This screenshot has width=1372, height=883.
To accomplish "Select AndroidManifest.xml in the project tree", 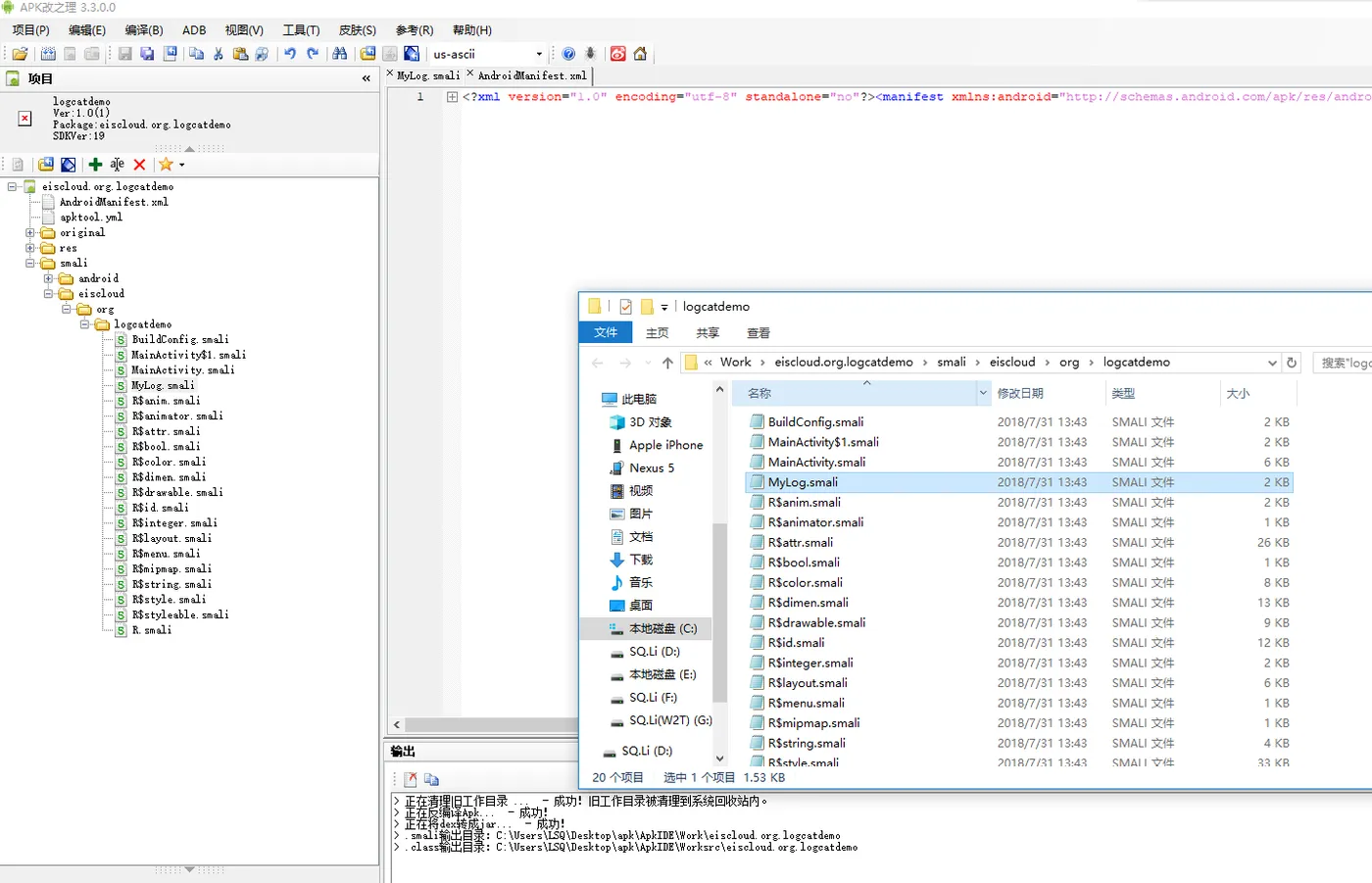I will 114,202.
